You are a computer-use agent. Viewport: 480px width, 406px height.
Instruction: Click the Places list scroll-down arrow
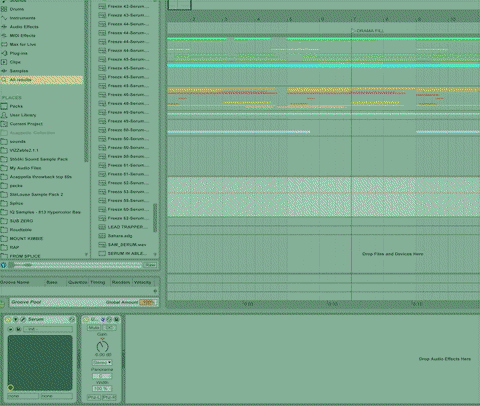coord(86,254)
